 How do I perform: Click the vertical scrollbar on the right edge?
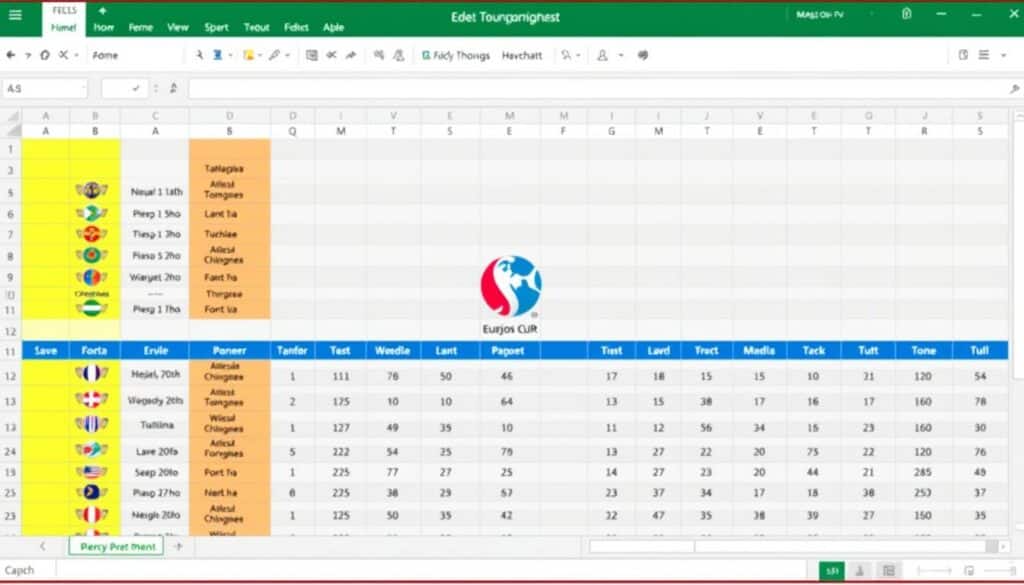pyautogui.click(x=1019, y=245)
